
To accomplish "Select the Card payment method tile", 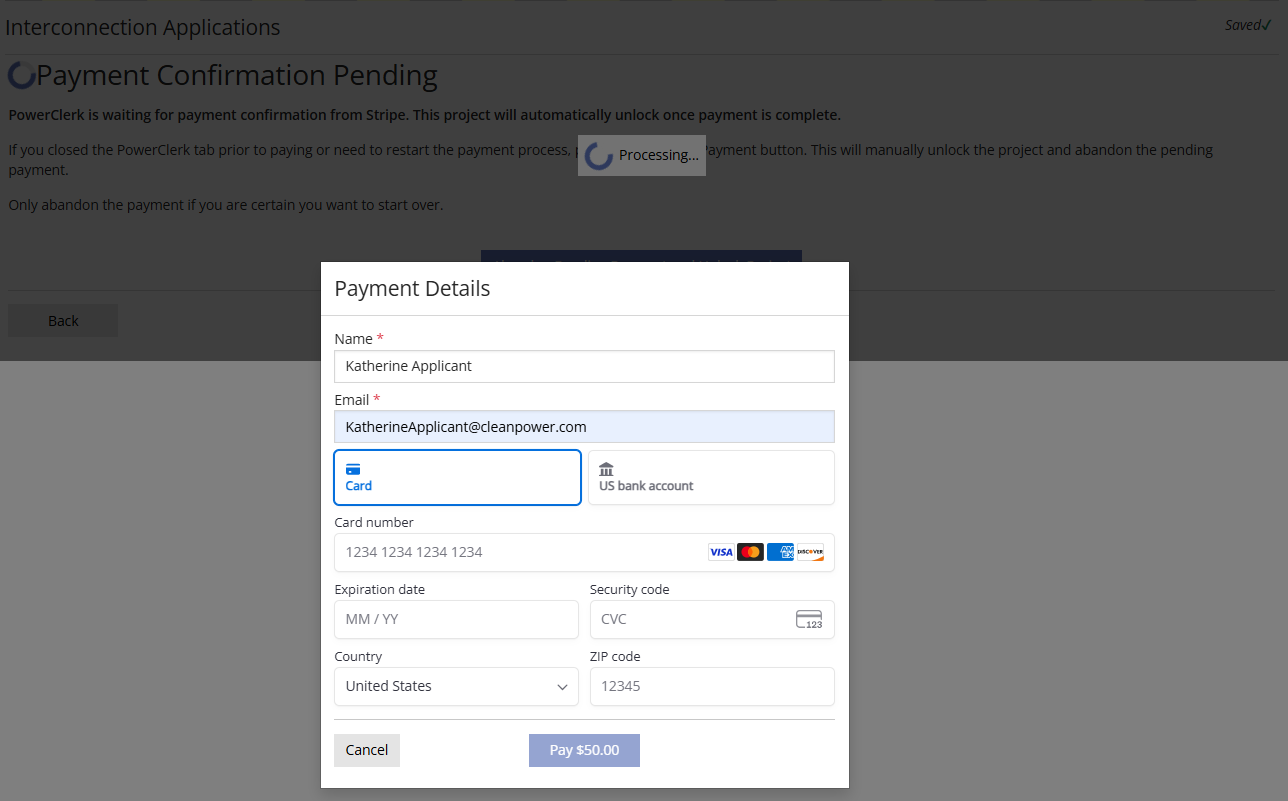I will [457, 477].
